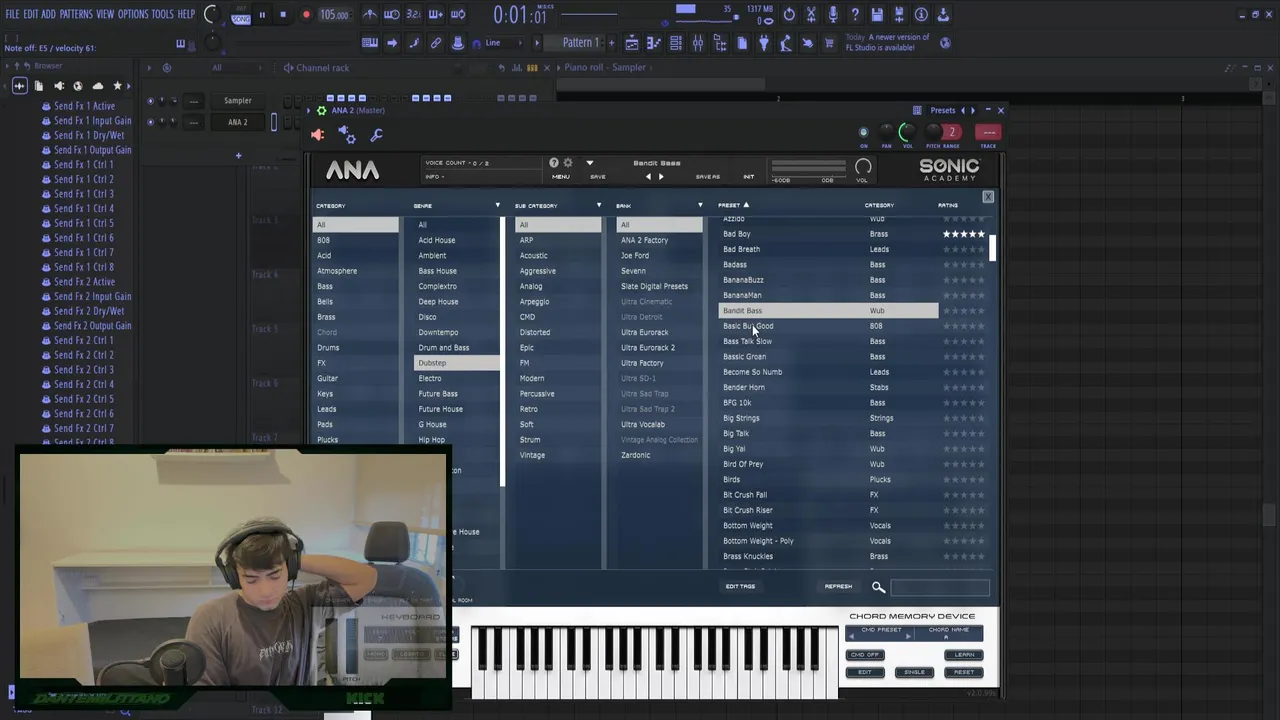Open project info icon

click(921, 15)
